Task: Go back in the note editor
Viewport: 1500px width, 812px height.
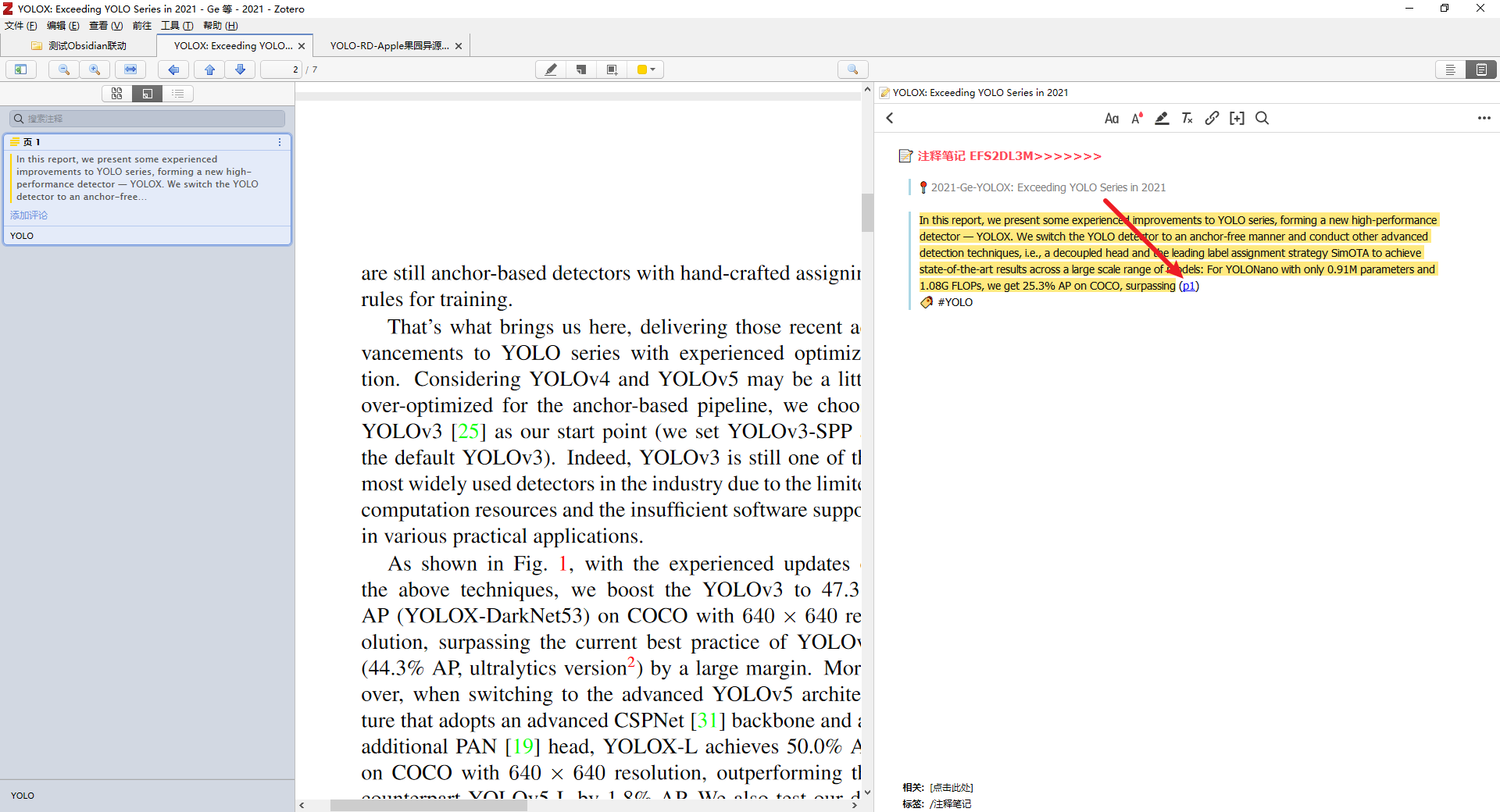Action: 890,118
